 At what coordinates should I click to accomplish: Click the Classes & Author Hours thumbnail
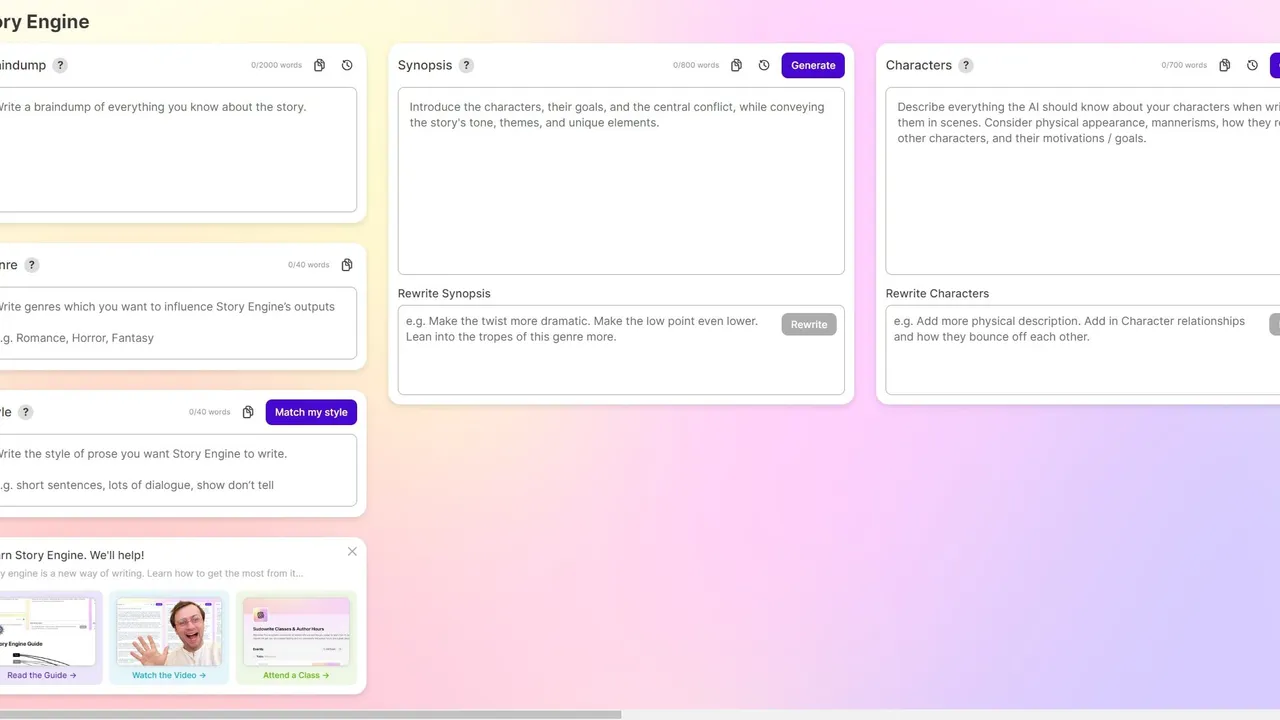[296, 631]
